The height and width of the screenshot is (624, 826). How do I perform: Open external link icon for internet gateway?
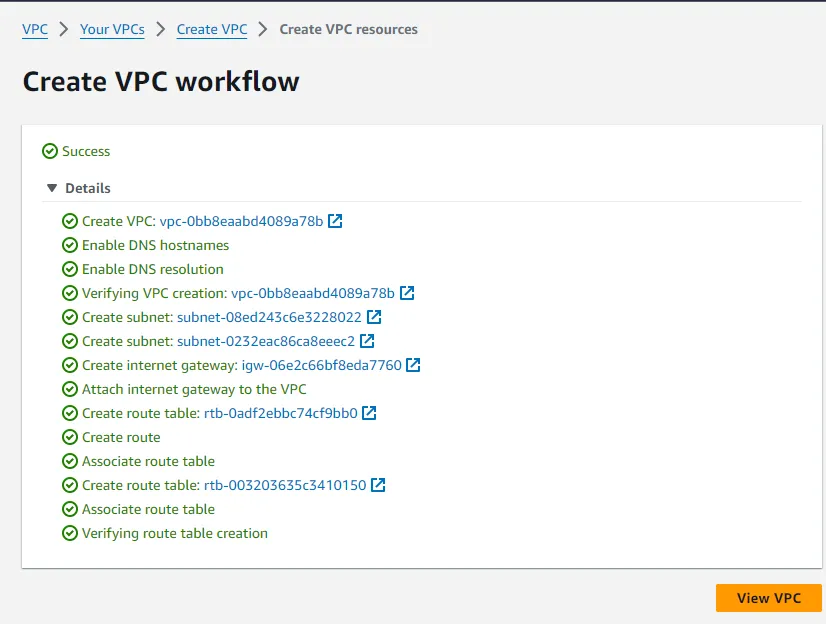point(413,365)
